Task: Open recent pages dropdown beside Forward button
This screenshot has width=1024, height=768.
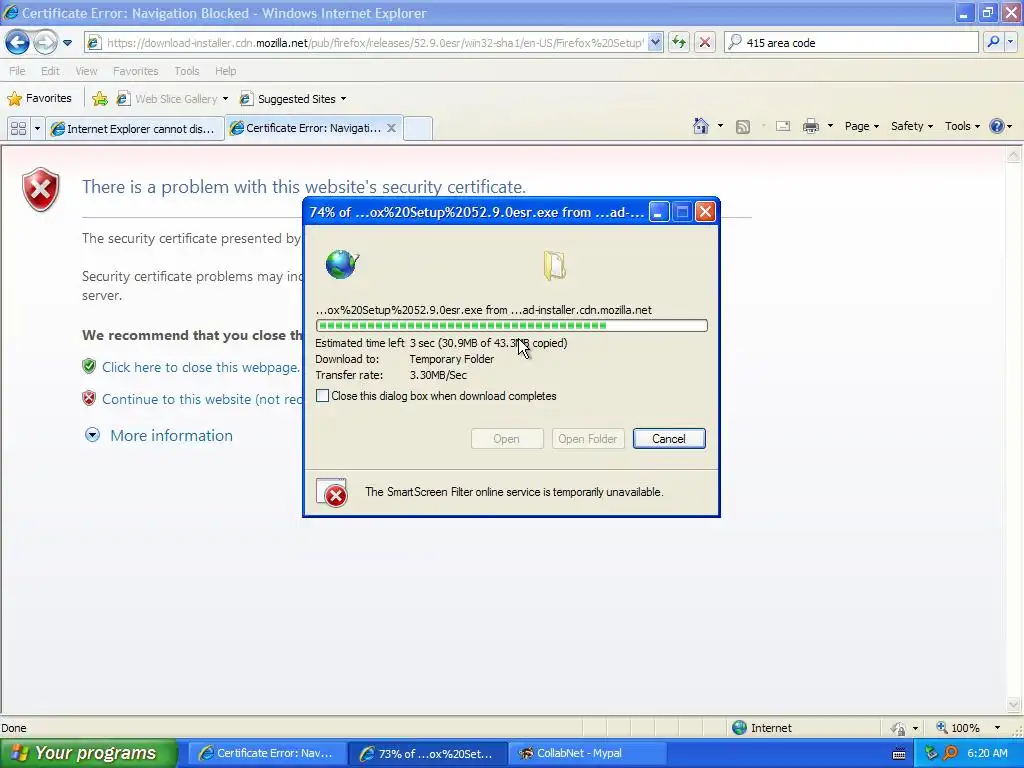Action: click(67, 43)
